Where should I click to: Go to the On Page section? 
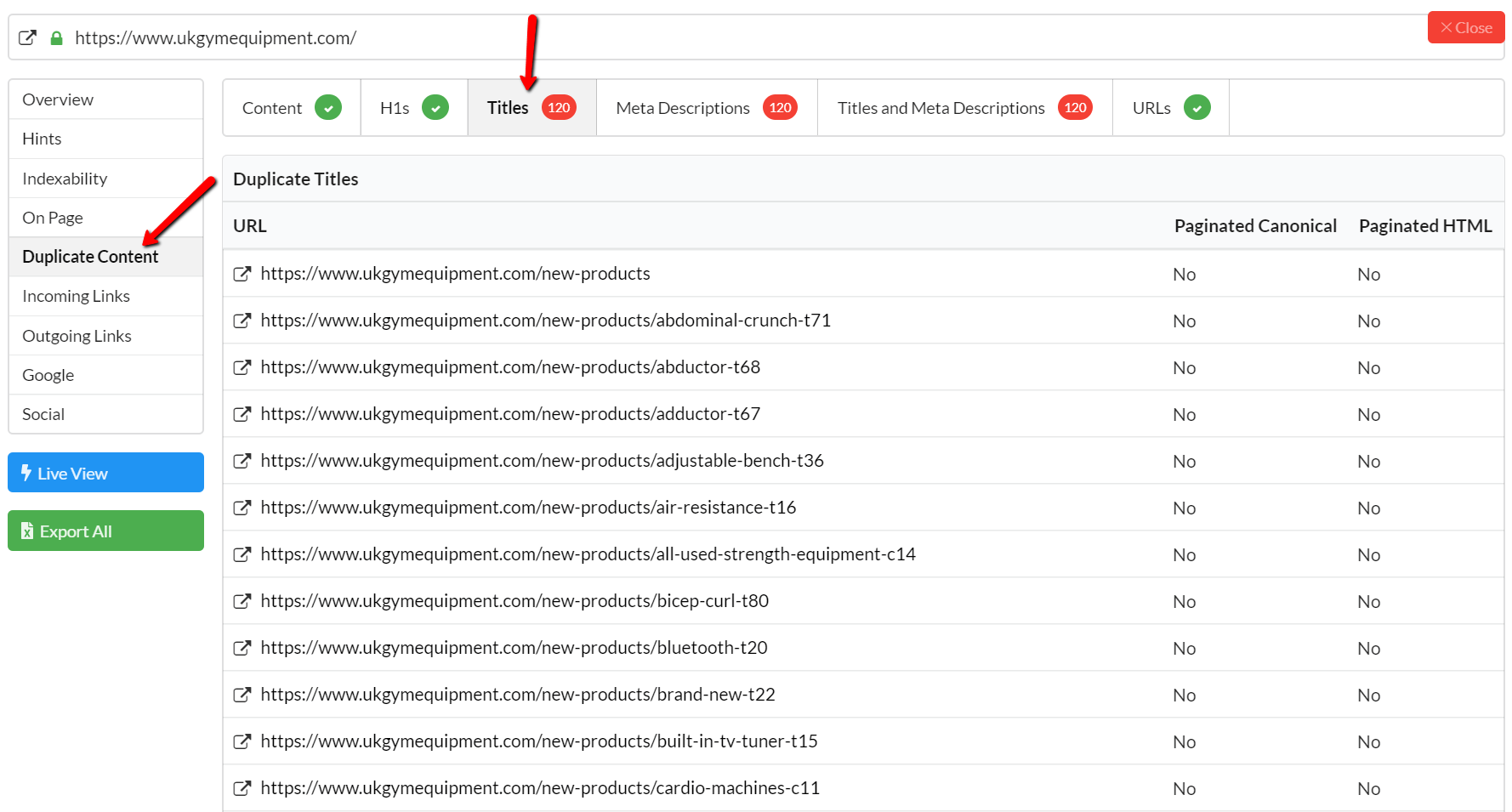106,218
